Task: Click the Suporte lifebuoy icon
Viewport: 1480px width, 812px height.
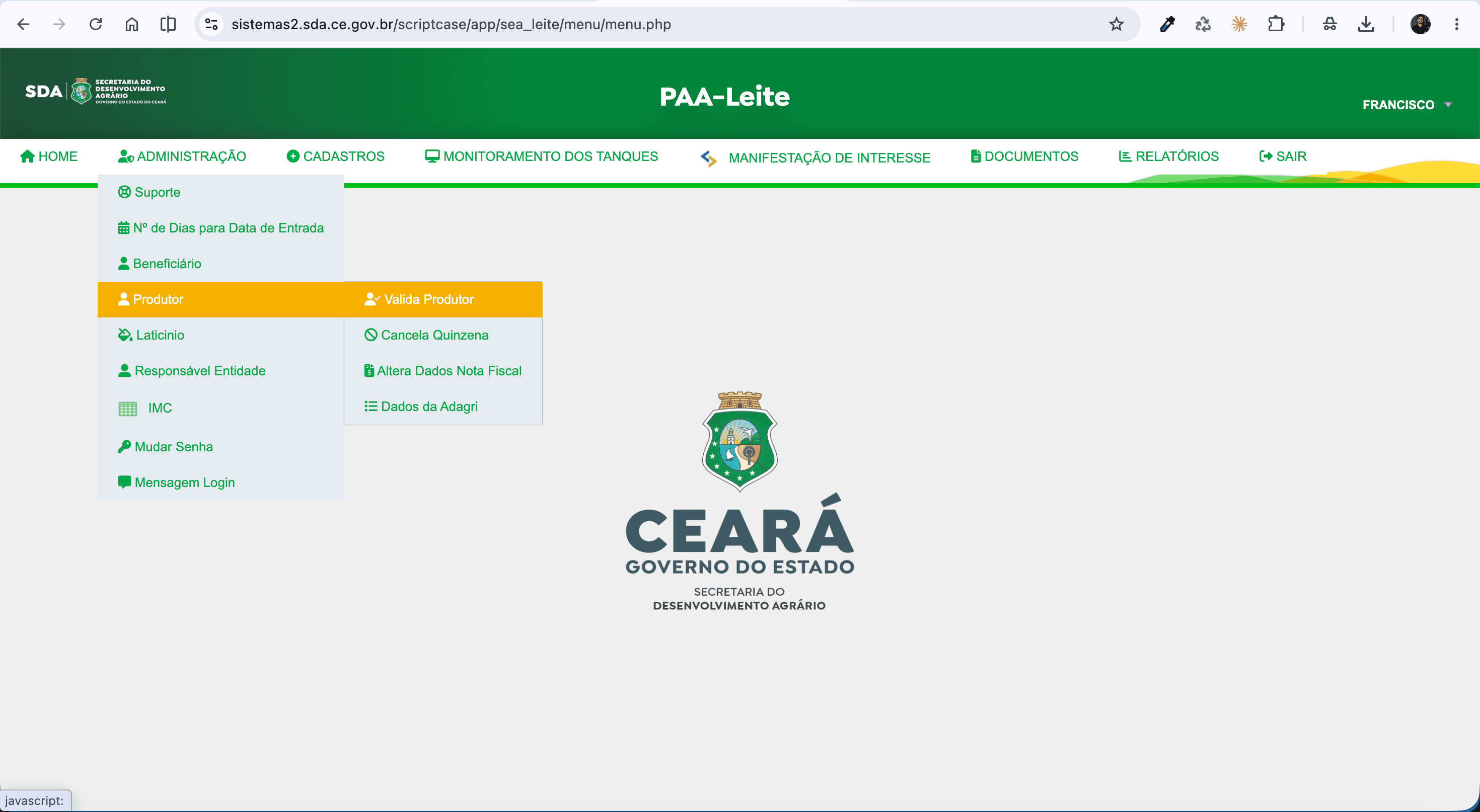Action: click(x=124, y=192)
